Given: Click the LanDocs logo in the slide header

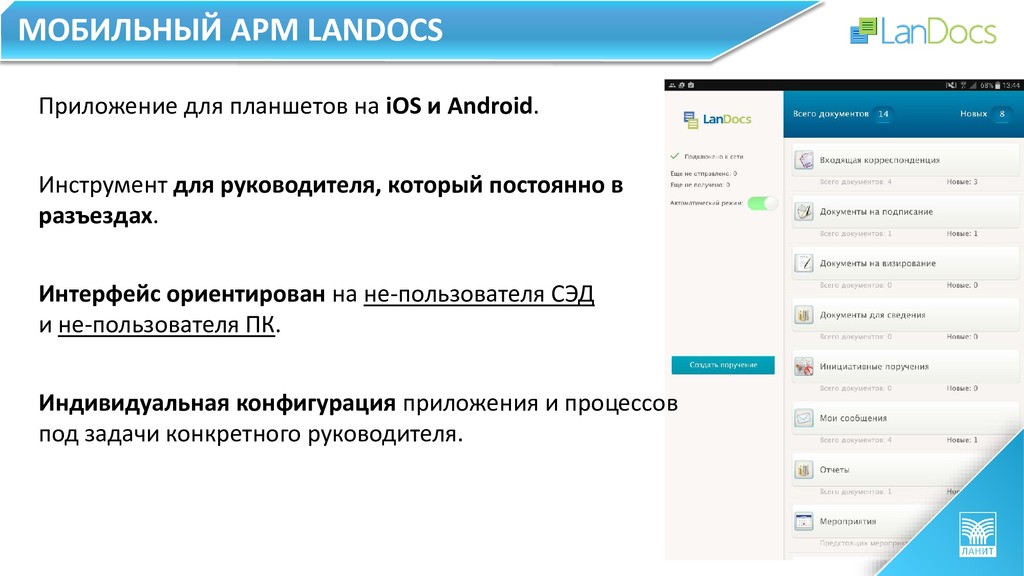Looking at the screenshot, I should (x=923, y=31).
